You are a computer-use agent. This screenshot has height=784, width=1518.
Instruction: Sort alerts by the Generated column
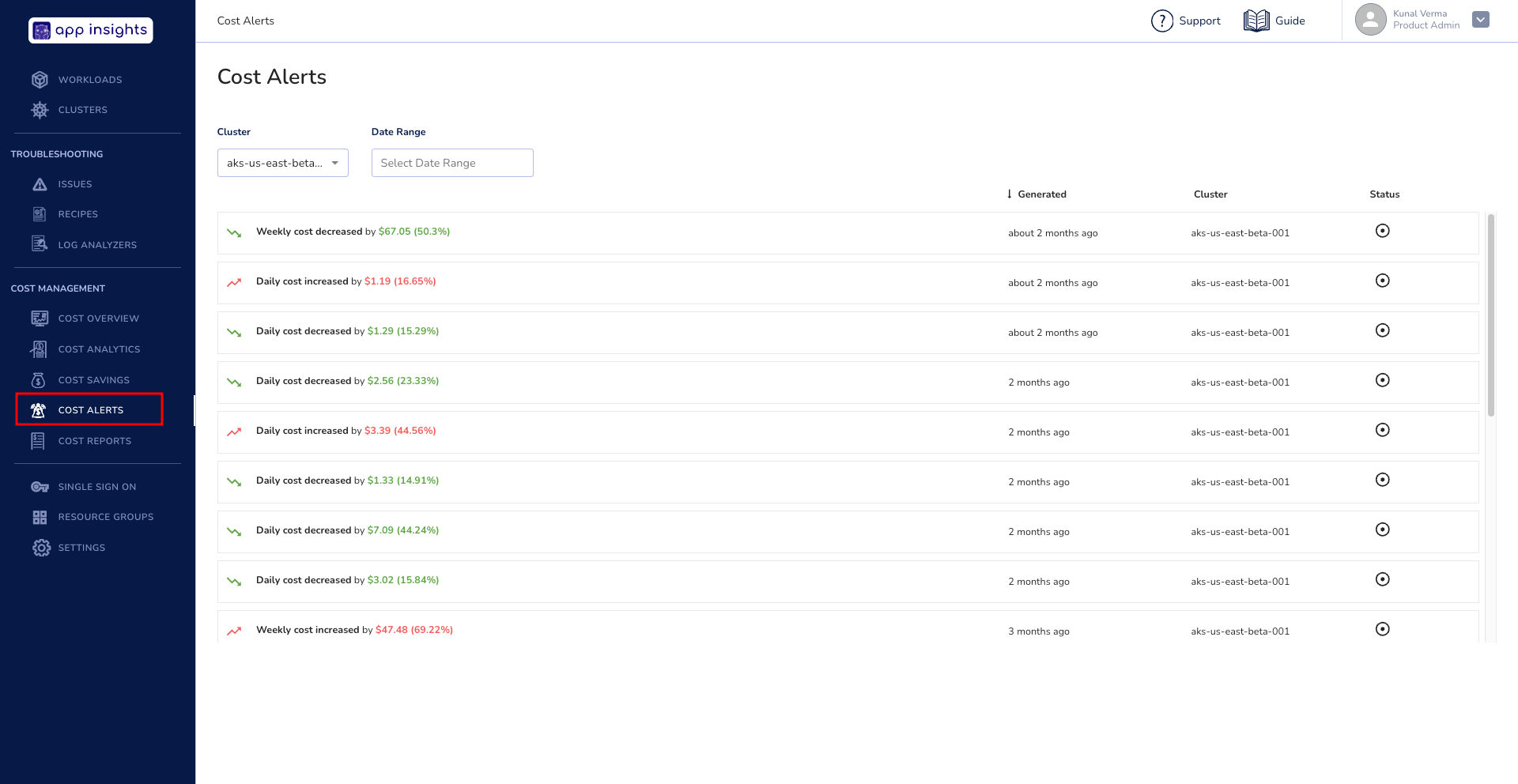coord(1040,194)
